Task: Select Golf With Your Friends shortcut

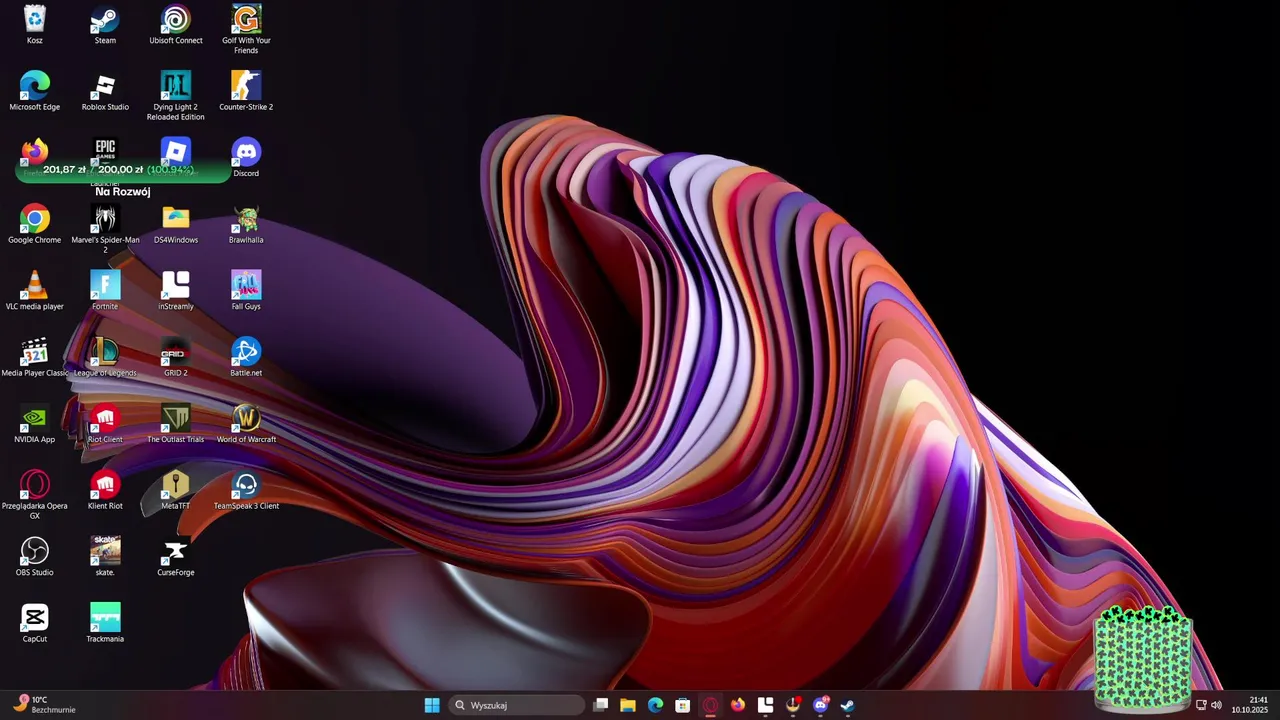Action: (x=246, y=30)
